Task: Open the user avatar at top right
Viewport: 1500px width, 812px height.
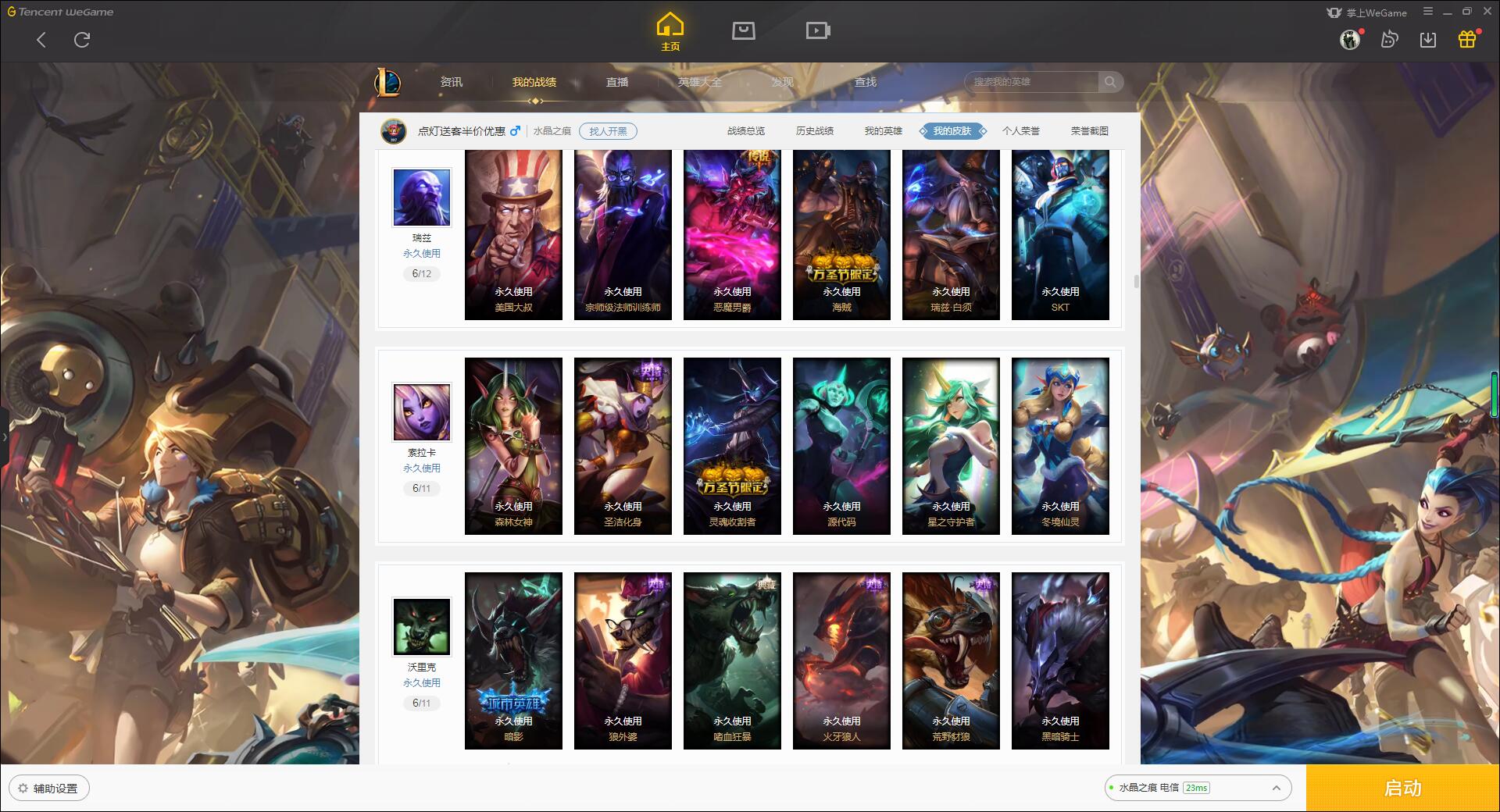Action: pos(1350,39)
